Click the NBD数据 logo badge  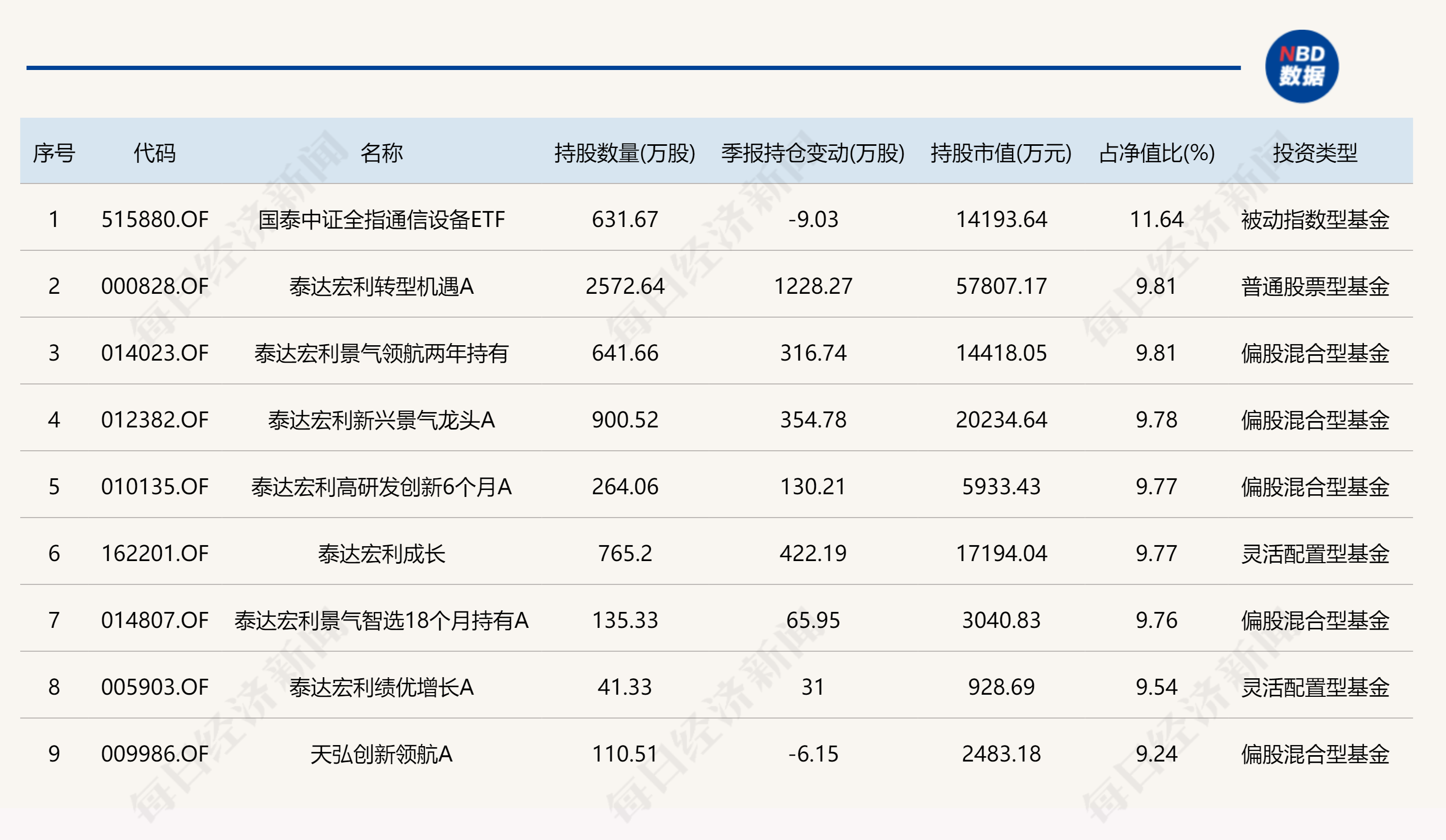pyautogui.click(x=1301, y=67)
